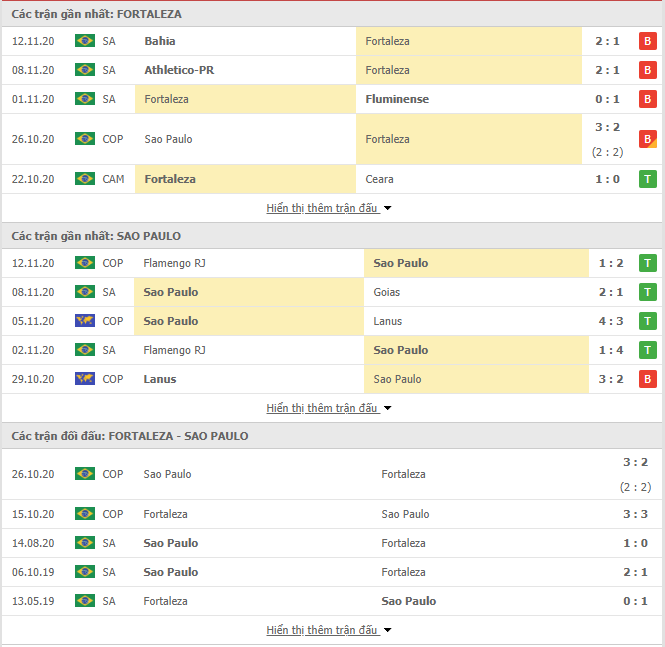
Task: Expand more matches under Sao Paulo recent games
Action: 328,408
